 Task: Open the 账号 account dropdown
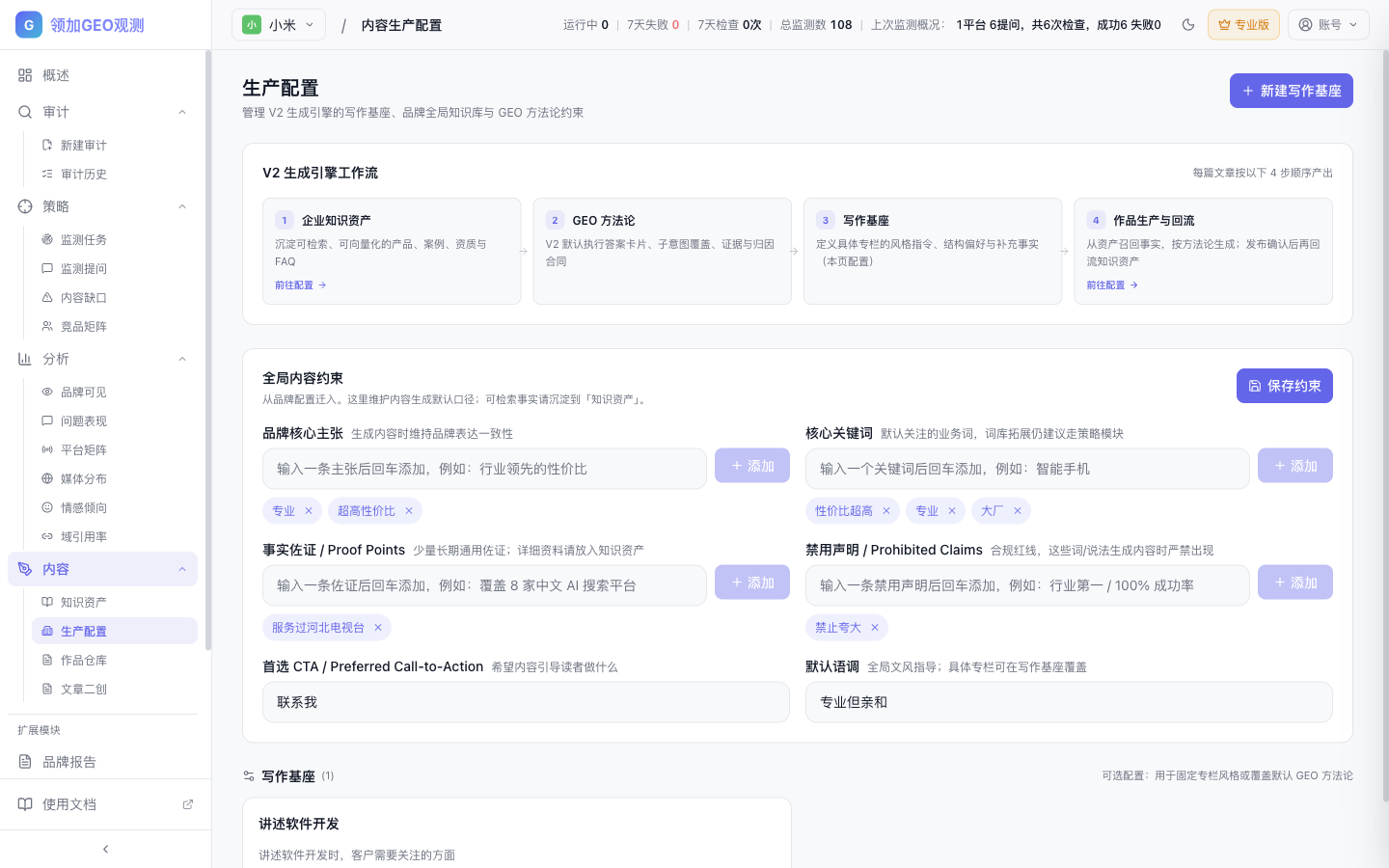pyautogui.click(x=1328, y=25)
